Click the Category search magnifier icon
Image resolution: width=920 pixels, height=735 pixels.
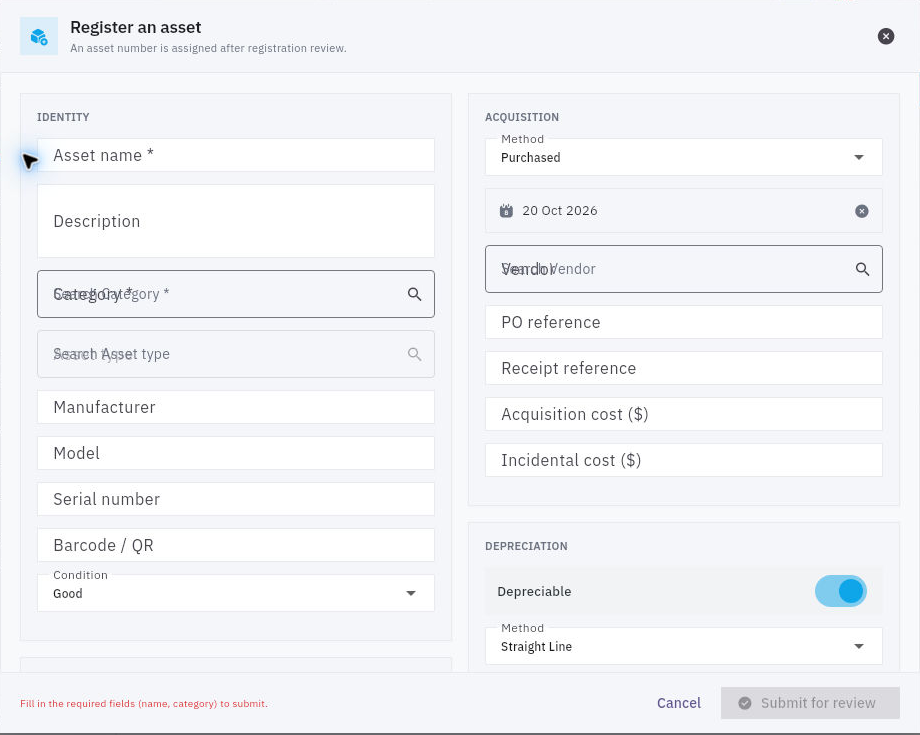point(414,294)
